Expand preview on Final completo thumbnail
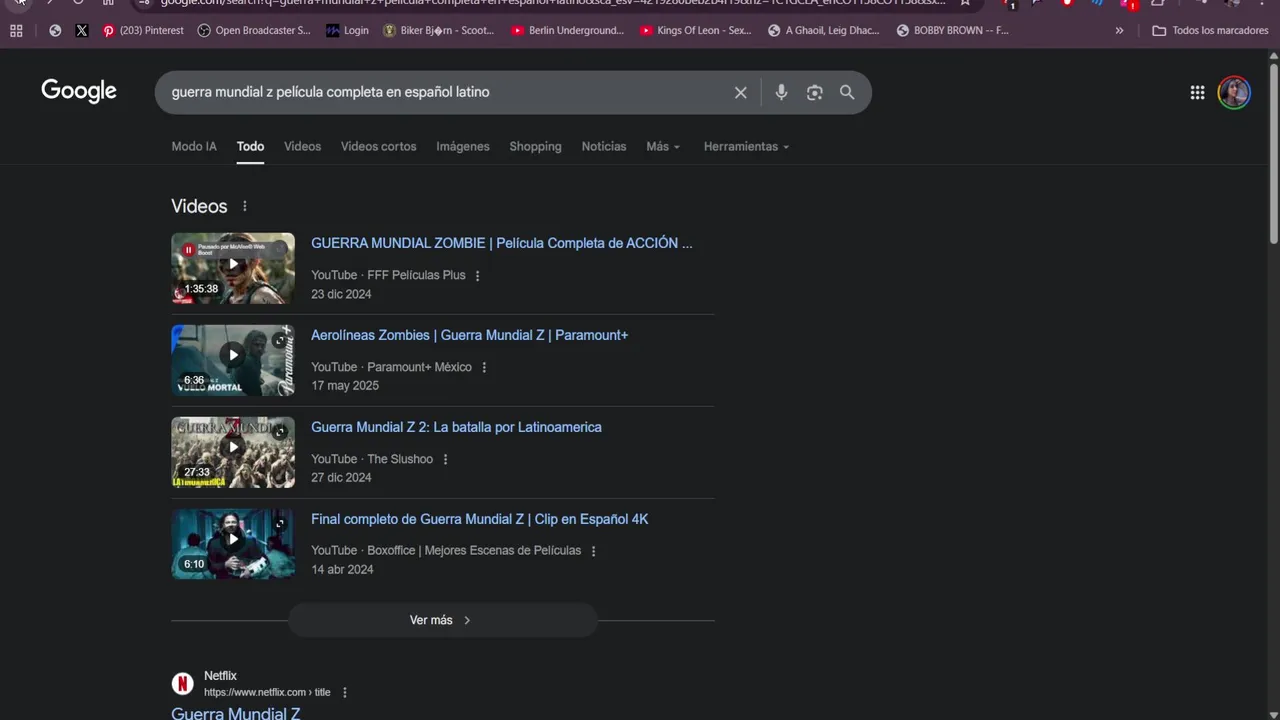 pos(280,524)
